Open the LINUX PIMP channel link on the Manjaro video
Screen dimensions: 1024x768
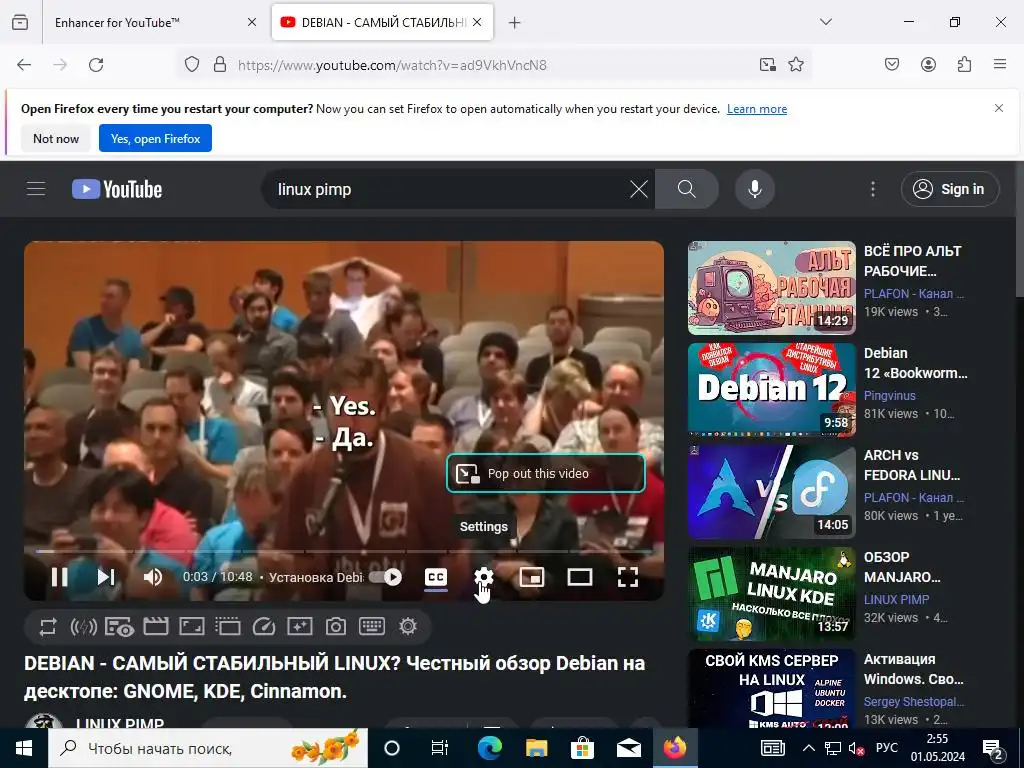pyautogui.click(x=896, y=600)
